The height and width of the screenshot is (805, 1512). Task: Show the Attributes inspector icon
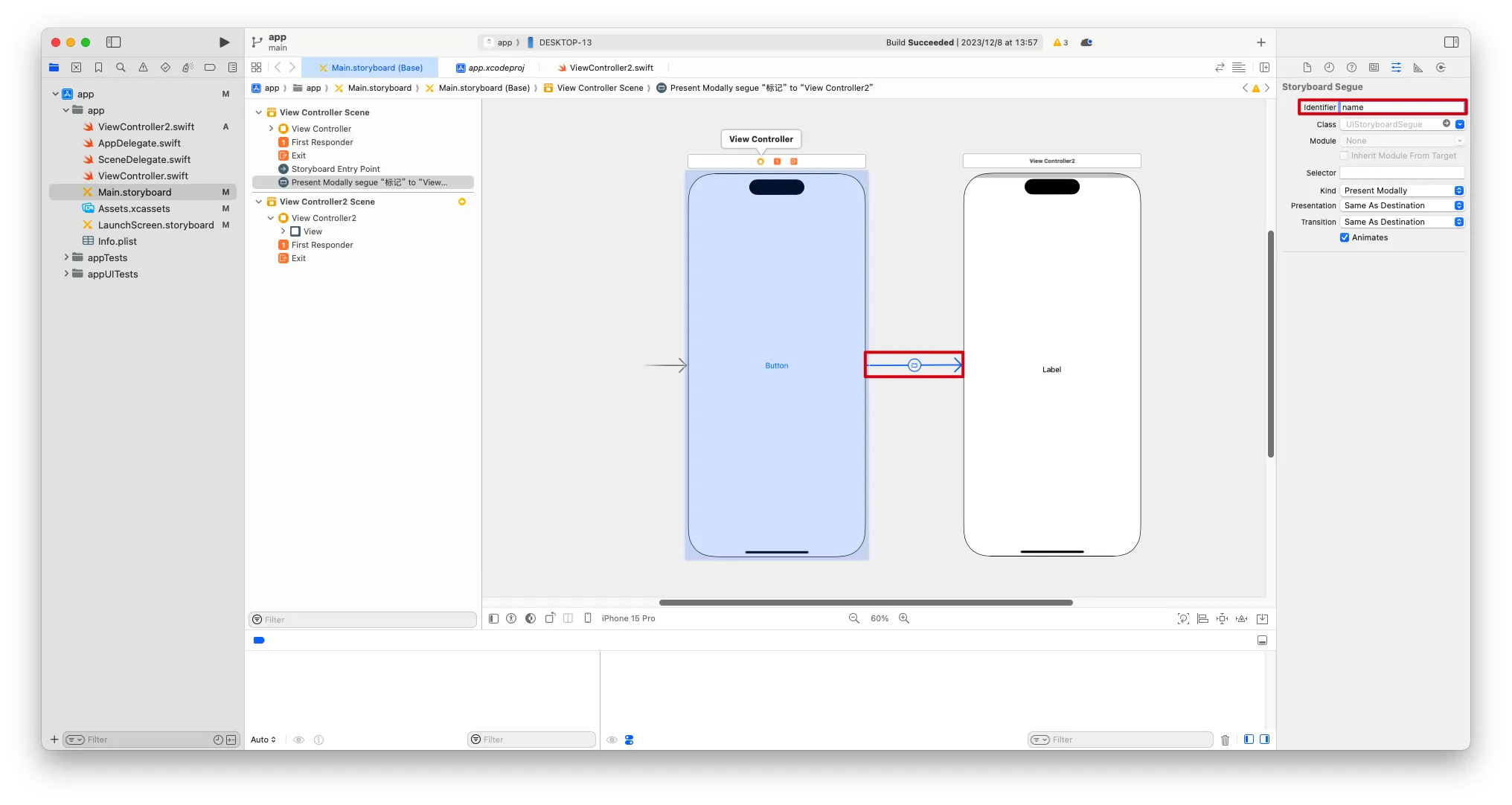click(x=1396, y=68)
